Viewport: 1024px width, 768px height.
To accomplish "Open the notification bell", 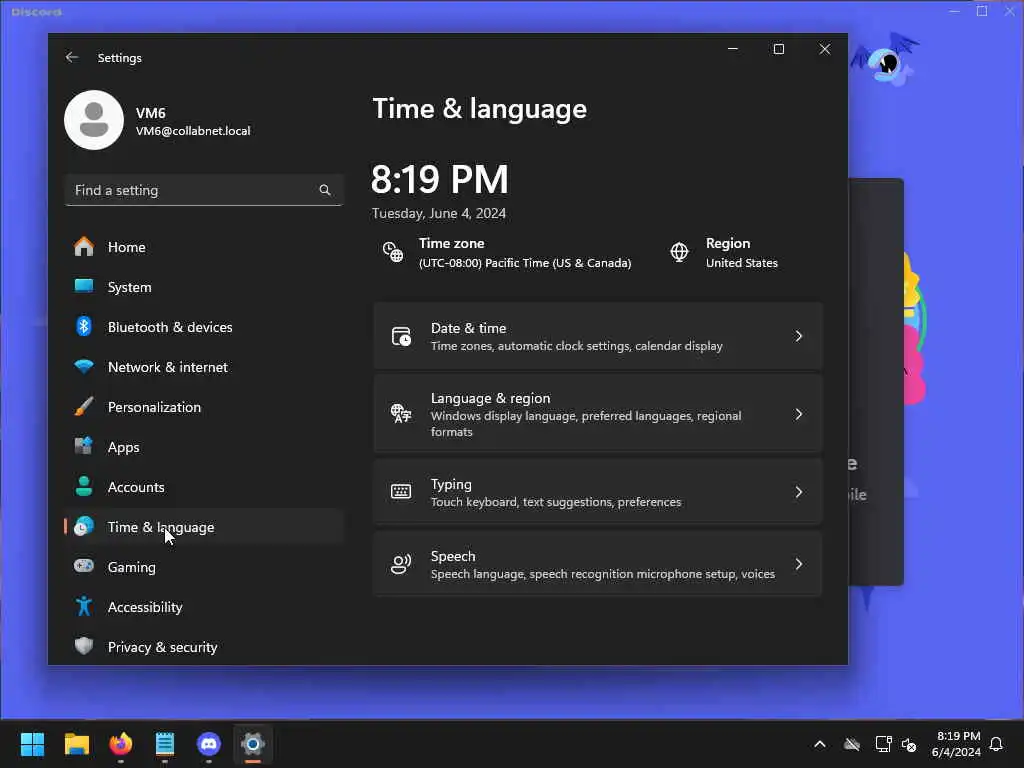I will click(x=997, y=744).
